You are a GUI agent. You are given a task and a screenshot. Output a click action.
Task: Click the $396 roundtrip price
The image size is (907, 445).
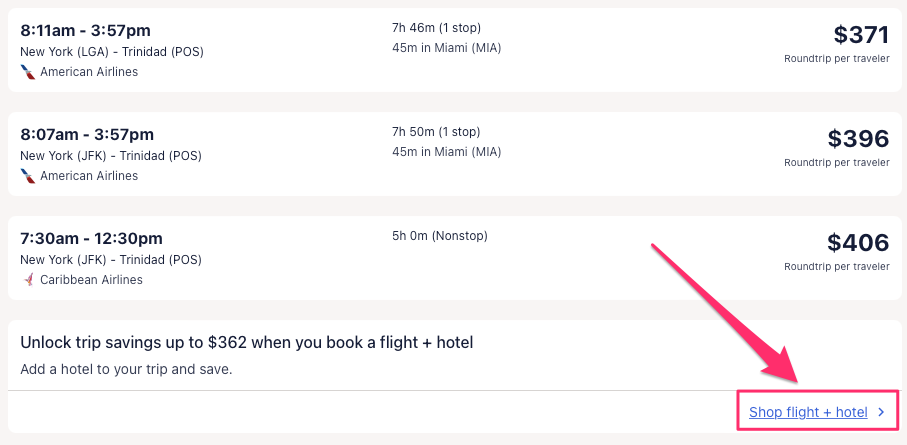coord(857,139)
